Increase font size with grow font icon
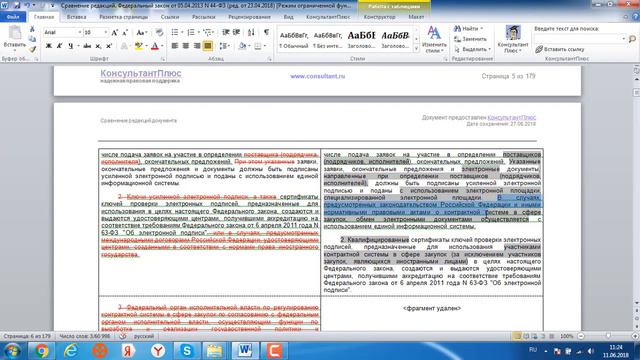Screen dimensions: 640x360 [x=115, y=32]
